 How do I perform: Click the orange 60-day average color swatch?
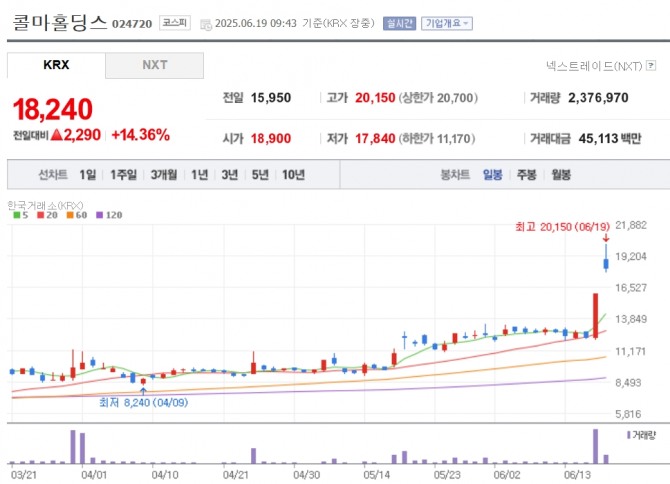point(70,214)
